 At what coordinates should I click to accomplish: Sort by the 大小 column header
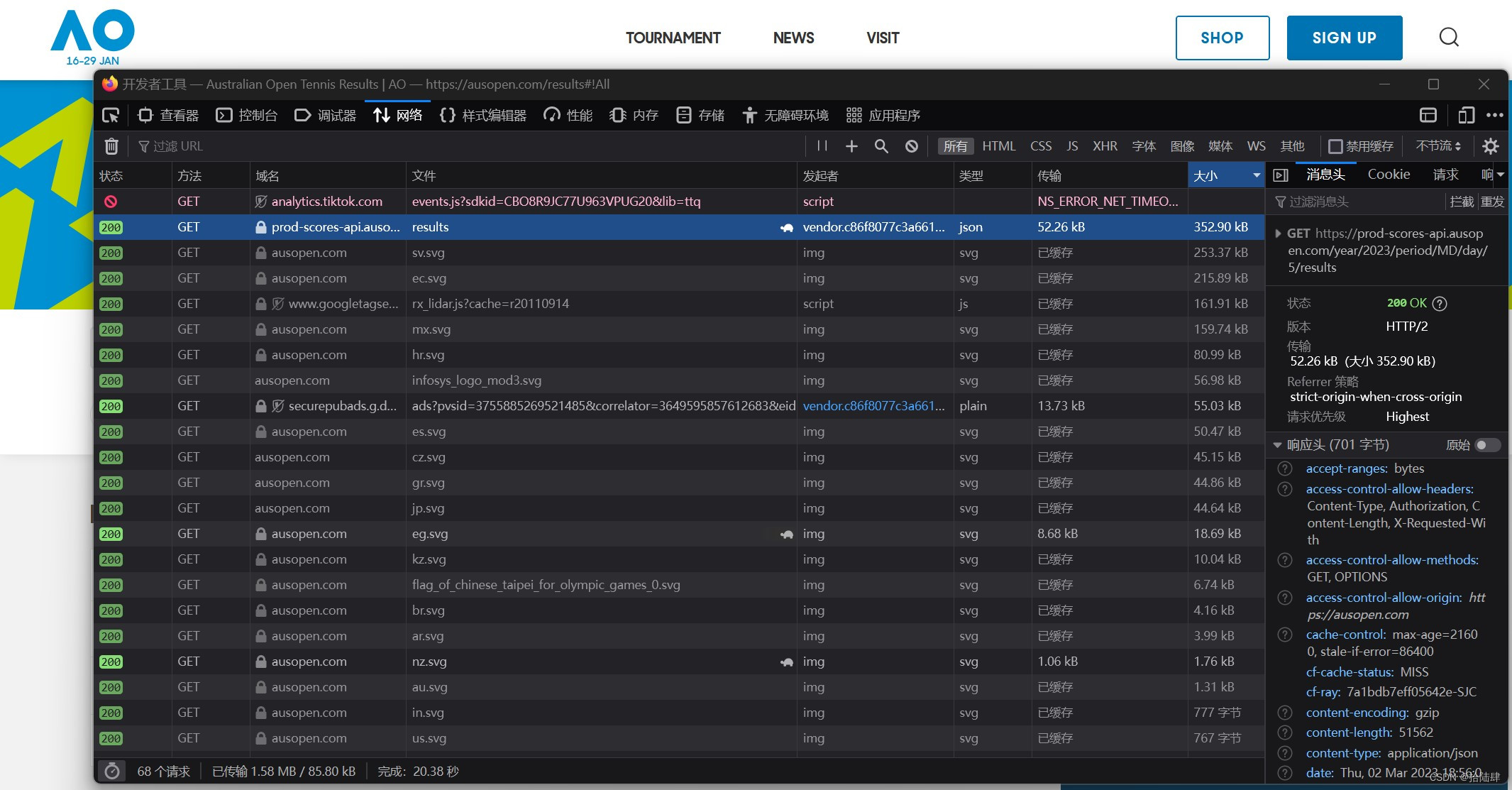[1217, 175]
